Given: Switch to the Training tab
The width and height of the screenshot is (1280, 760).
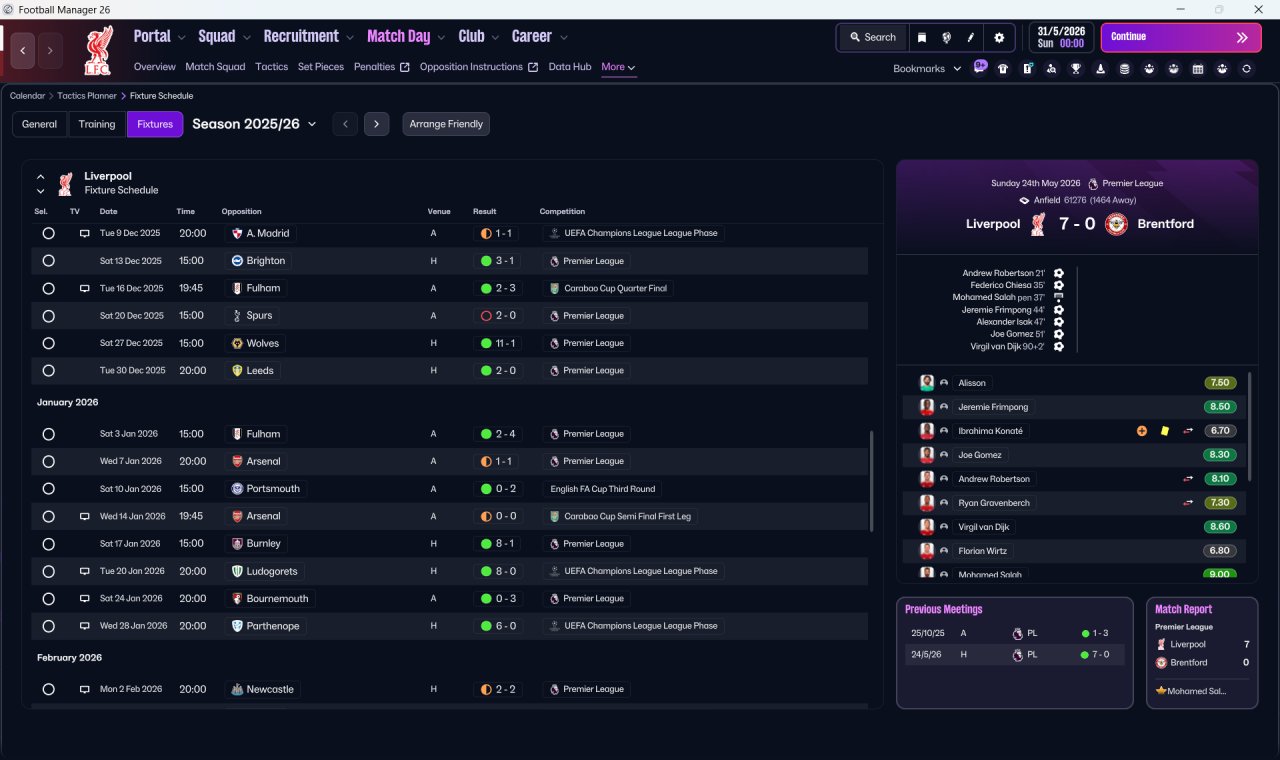Looking at the screenshot, I should tap(97, 124).
